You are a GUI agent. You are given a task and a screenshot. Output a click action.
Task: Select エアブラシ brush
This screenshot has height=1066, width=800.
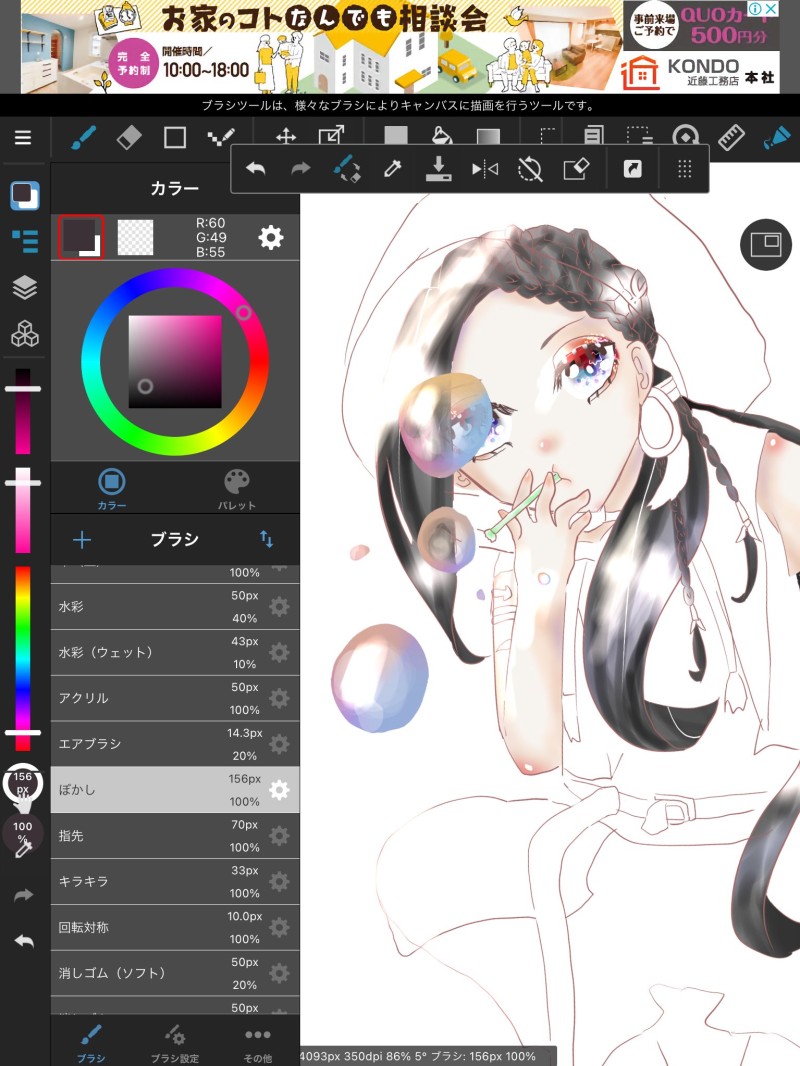(x=175, y=744)
